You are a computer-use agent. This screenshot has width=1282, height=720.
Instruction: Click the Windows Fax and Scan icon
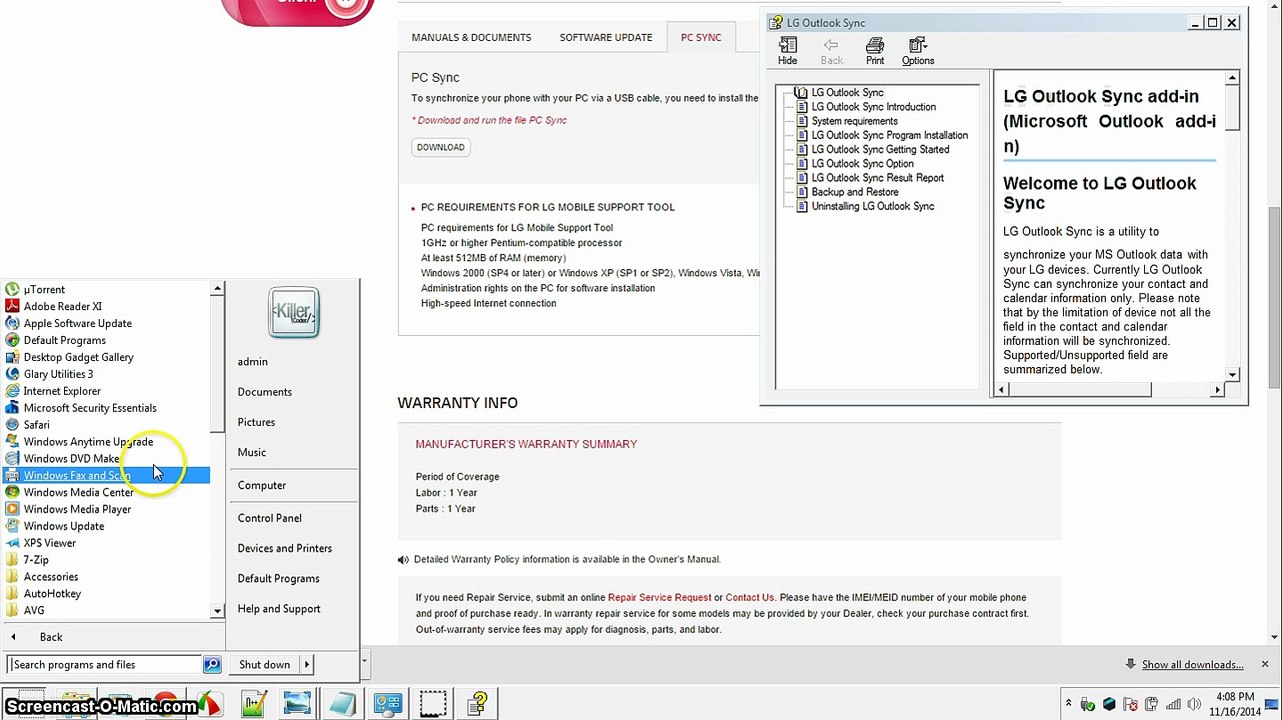(x=12, y=475)
